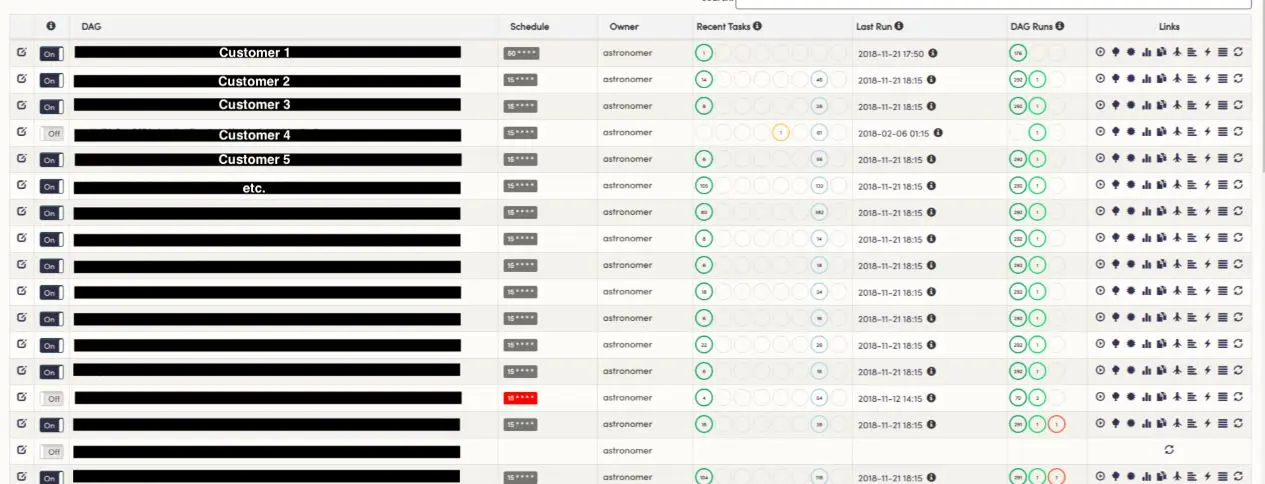Open the Customer 3 DAG link
Screen dimensions: 1265x484
click(x=268, y=105)
